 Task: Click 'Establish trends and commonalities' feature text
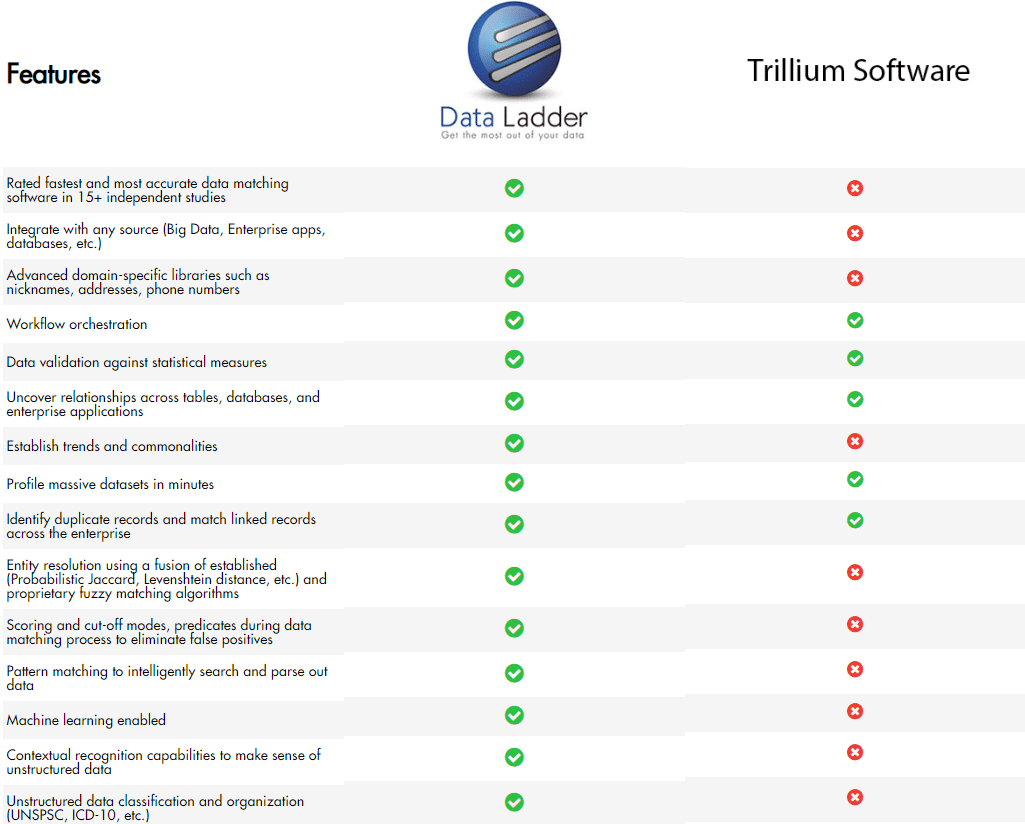112,446
